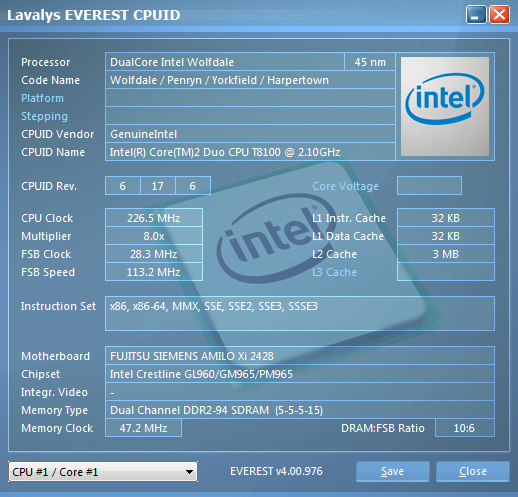Click the 'Instruction Set' label
The image size is (518, 497).
(x=58, y=306)
